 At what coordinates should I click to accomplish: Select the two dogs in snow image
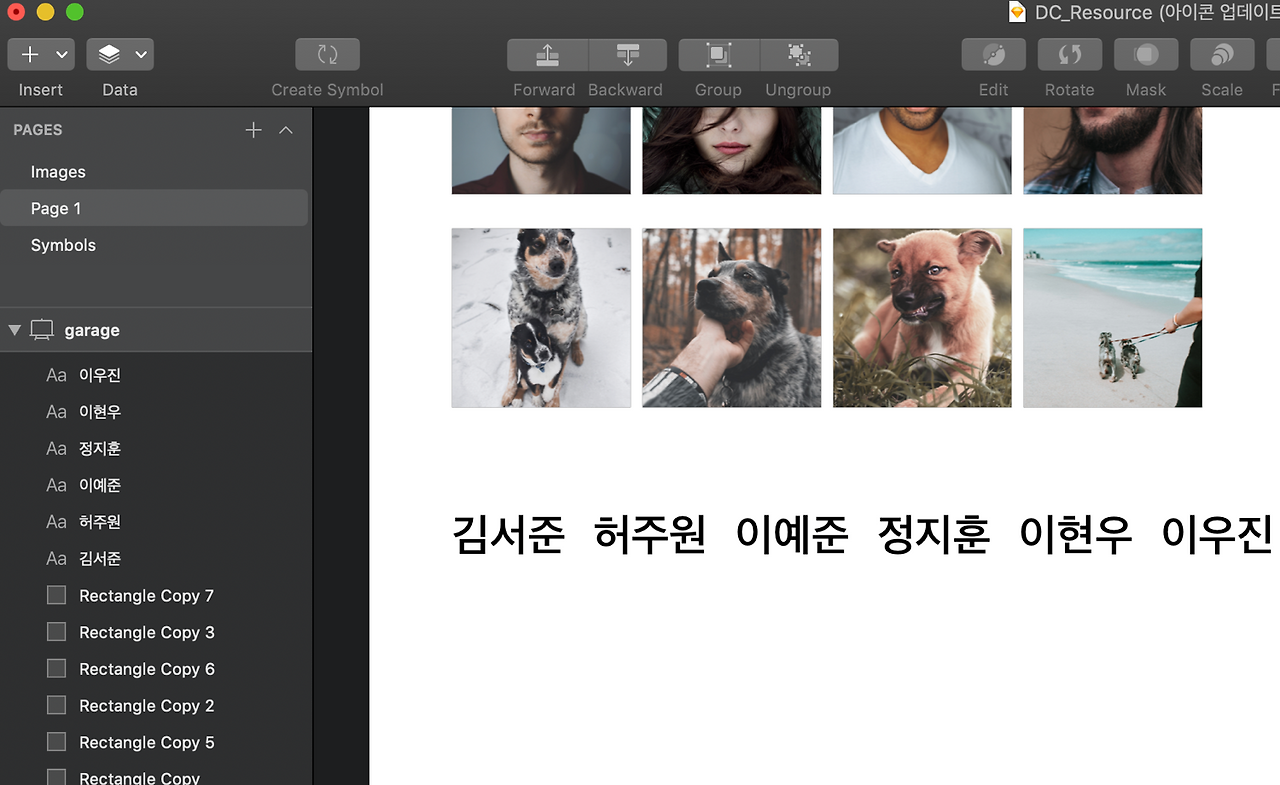[x=541, y=318]
